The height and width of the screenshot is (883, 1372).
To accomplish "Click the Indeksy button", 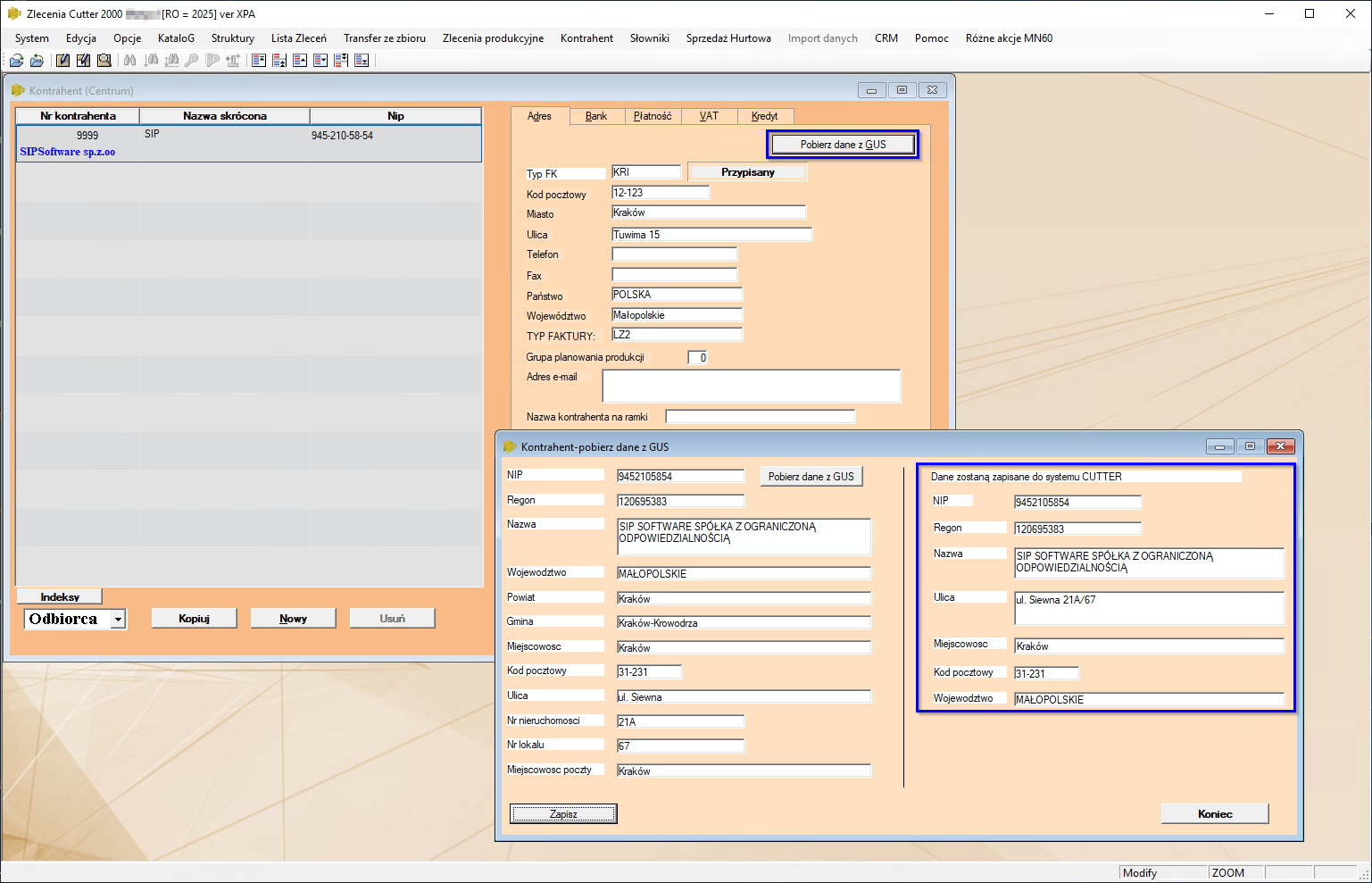I will (60, 596).
